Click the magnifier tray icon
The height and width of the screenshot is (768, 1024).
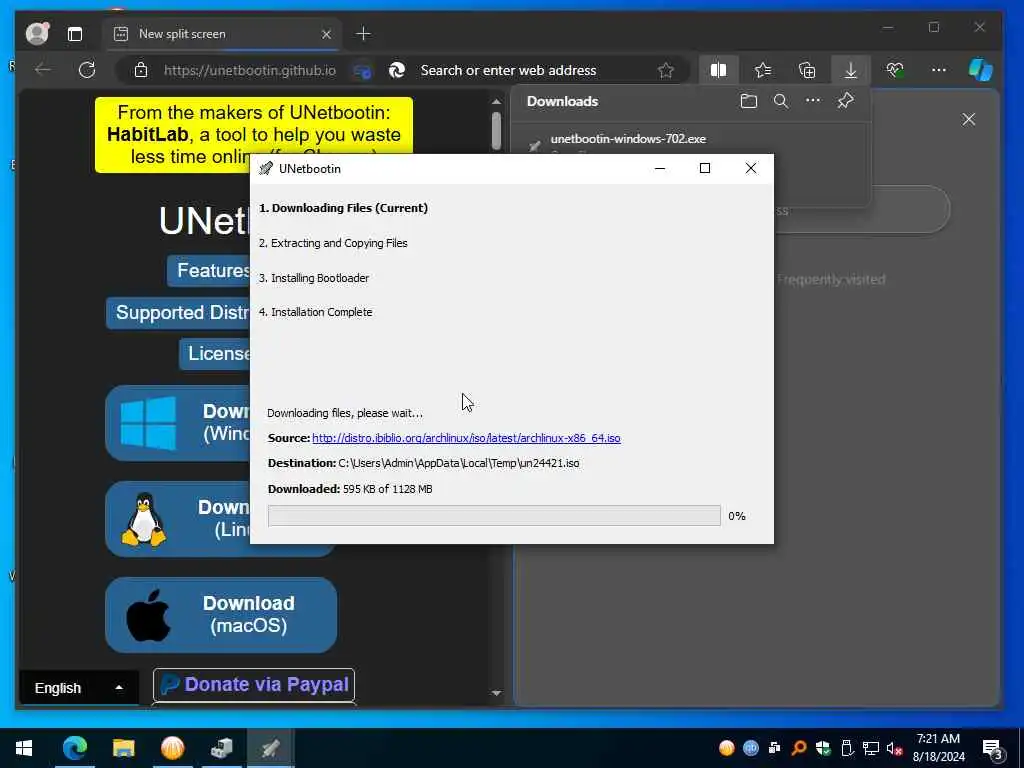coord(799,748)
